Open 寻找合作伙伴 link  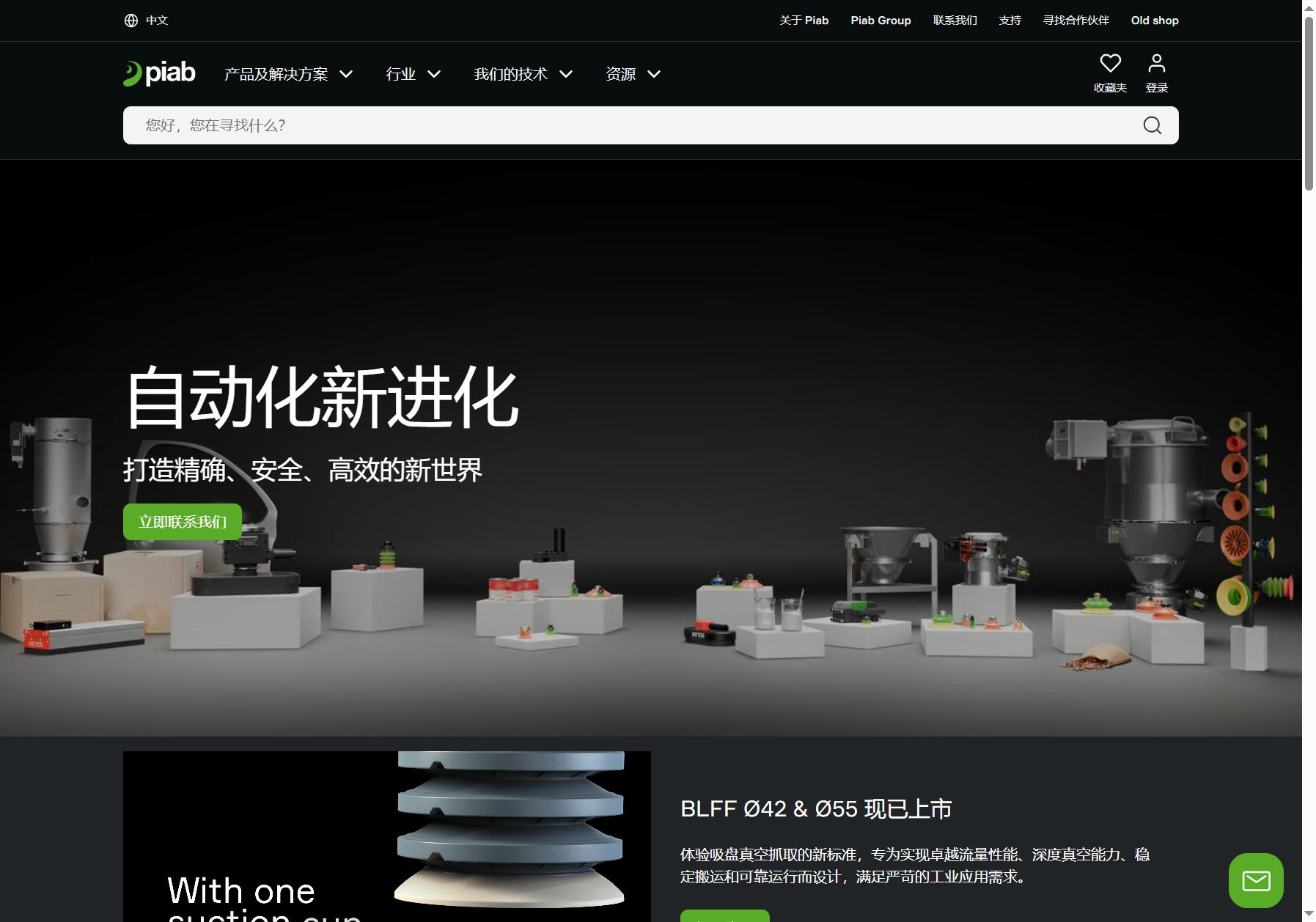[1076, 21]
